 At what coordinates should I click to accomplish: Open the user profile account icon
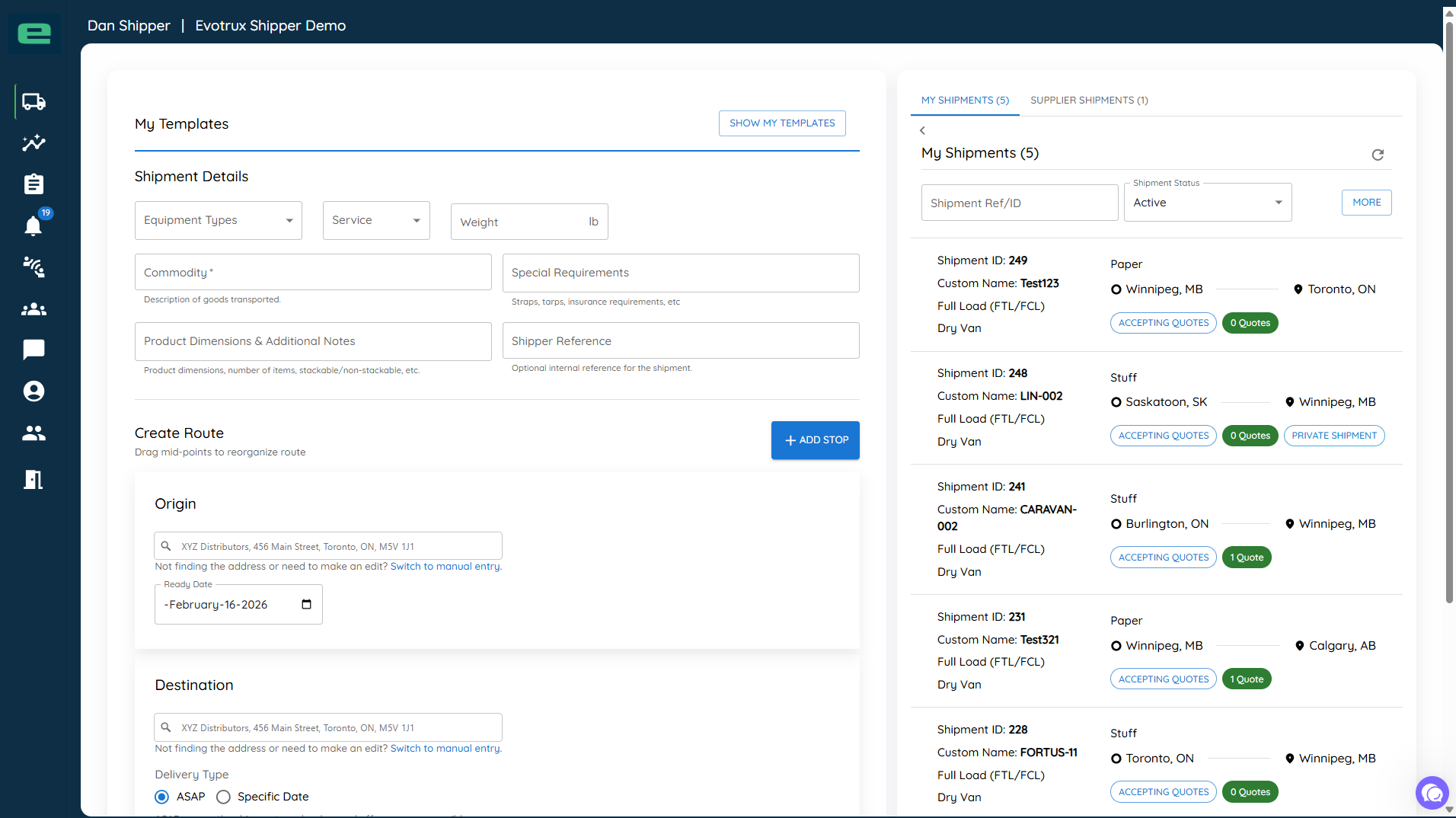click(x=34, y=391)
